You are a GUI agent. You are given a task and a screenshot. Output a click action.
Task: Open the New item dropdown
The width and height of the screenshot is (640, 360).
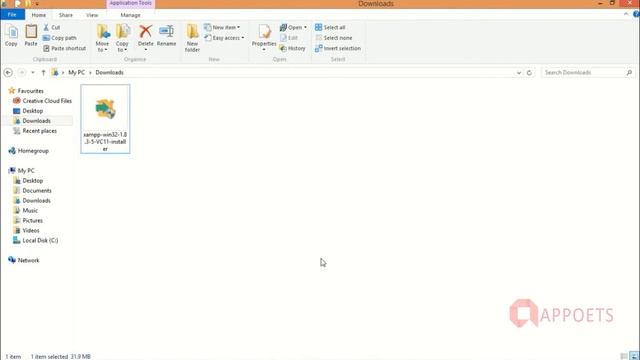pyautogui.click(x=222, y=27)
